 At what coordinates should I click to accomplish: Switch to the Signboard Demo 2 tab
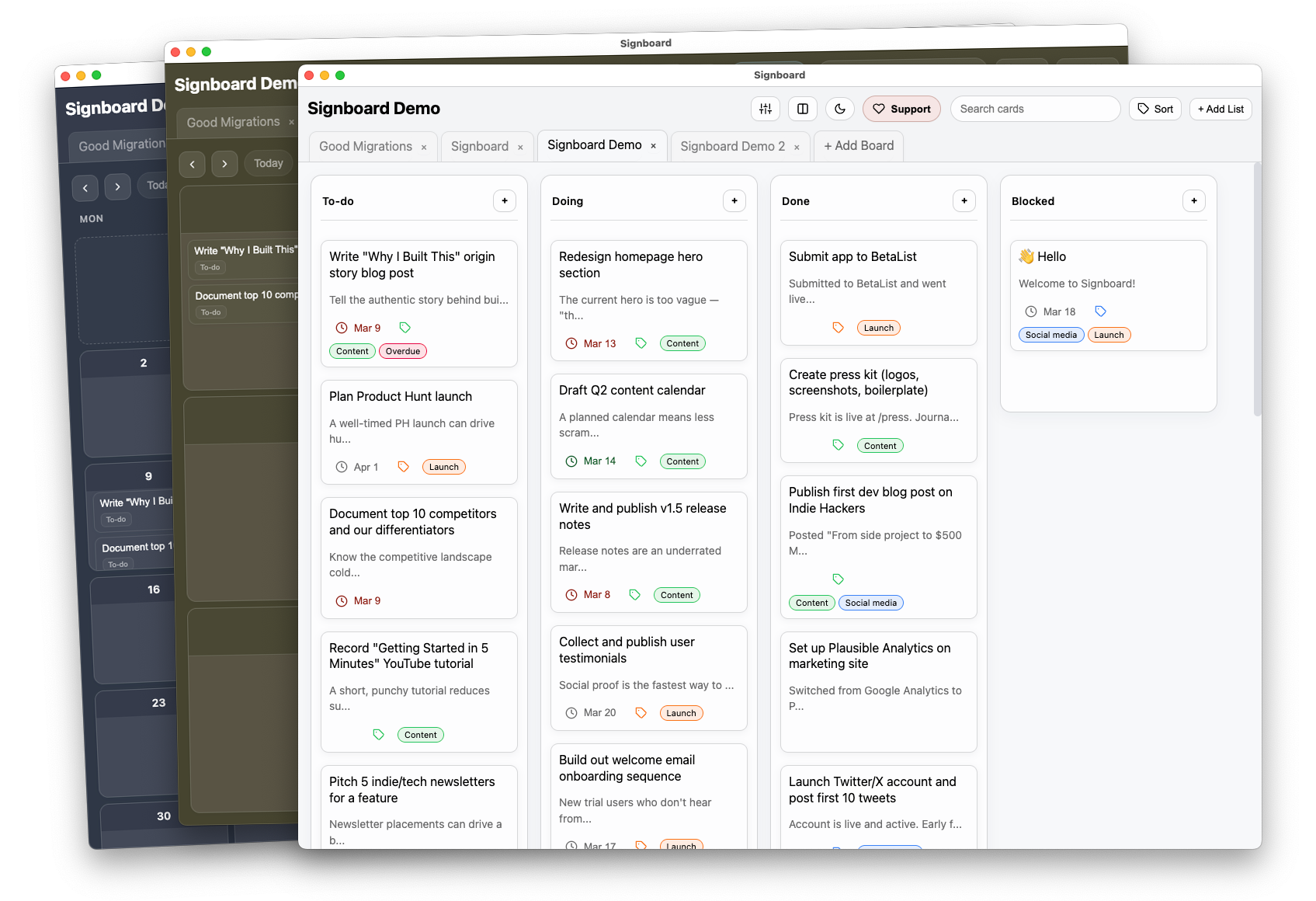click(732, 147)
